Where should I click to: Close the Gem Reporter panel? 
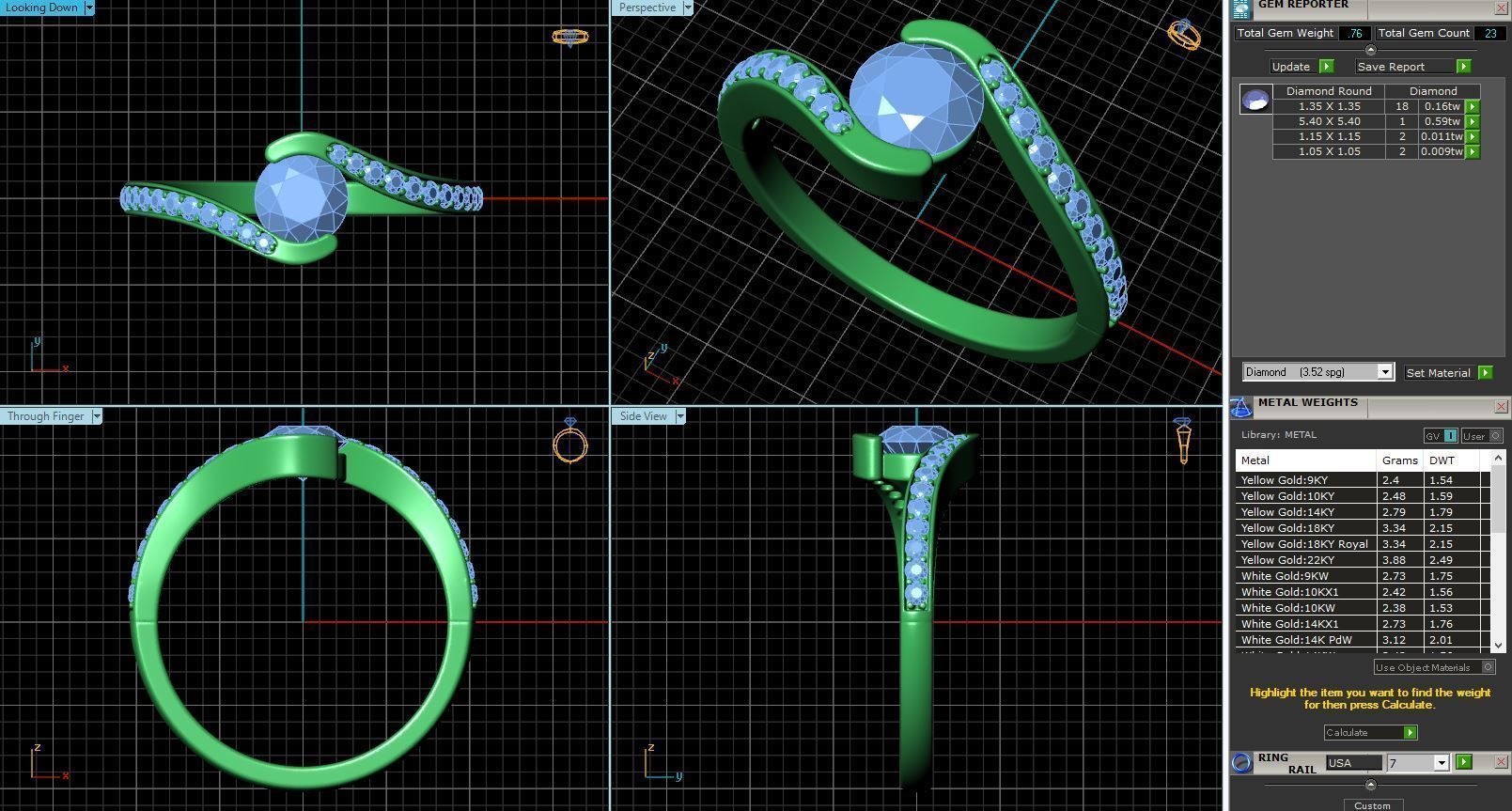tap(1501, 8)
